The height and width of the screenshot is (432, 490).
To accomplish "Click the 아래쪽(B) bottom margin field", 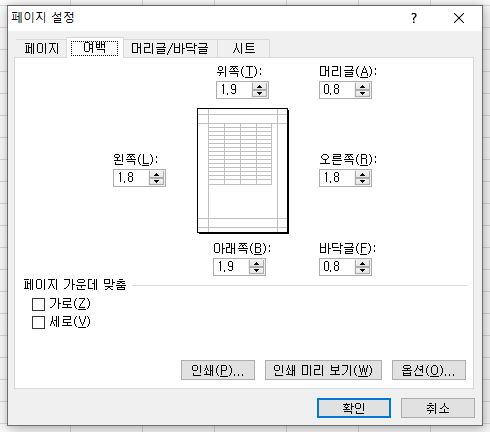I will click(x=231, y=267).
